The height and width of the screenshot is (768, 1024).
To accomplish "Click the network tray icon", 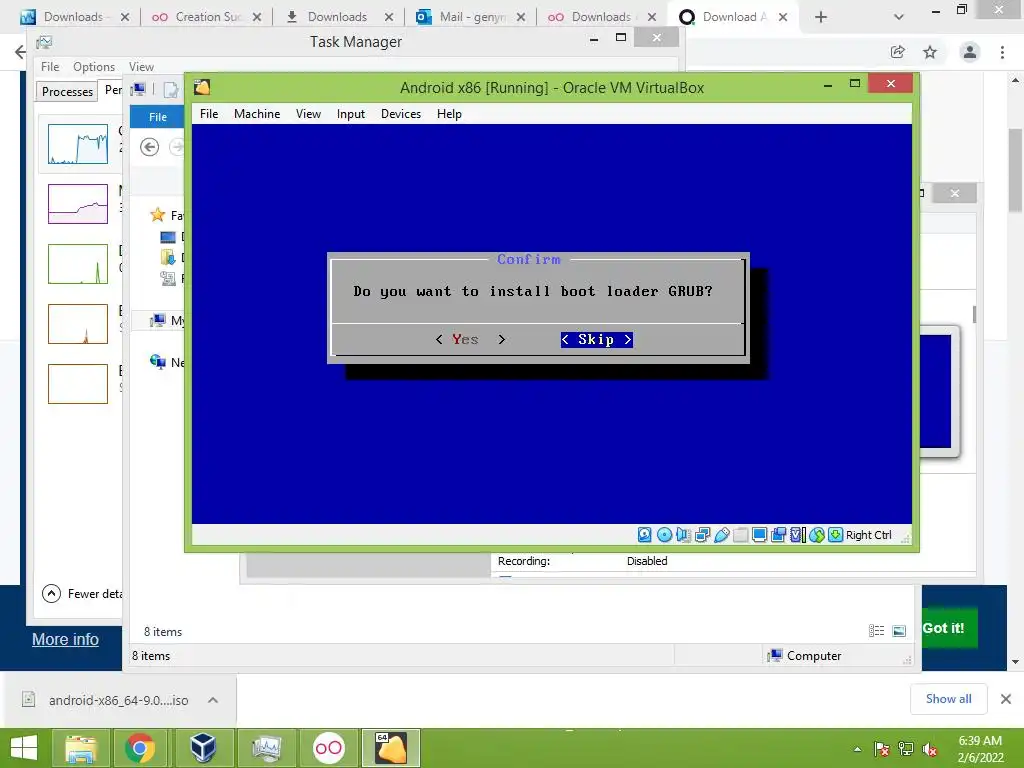I will click(906, 749).
